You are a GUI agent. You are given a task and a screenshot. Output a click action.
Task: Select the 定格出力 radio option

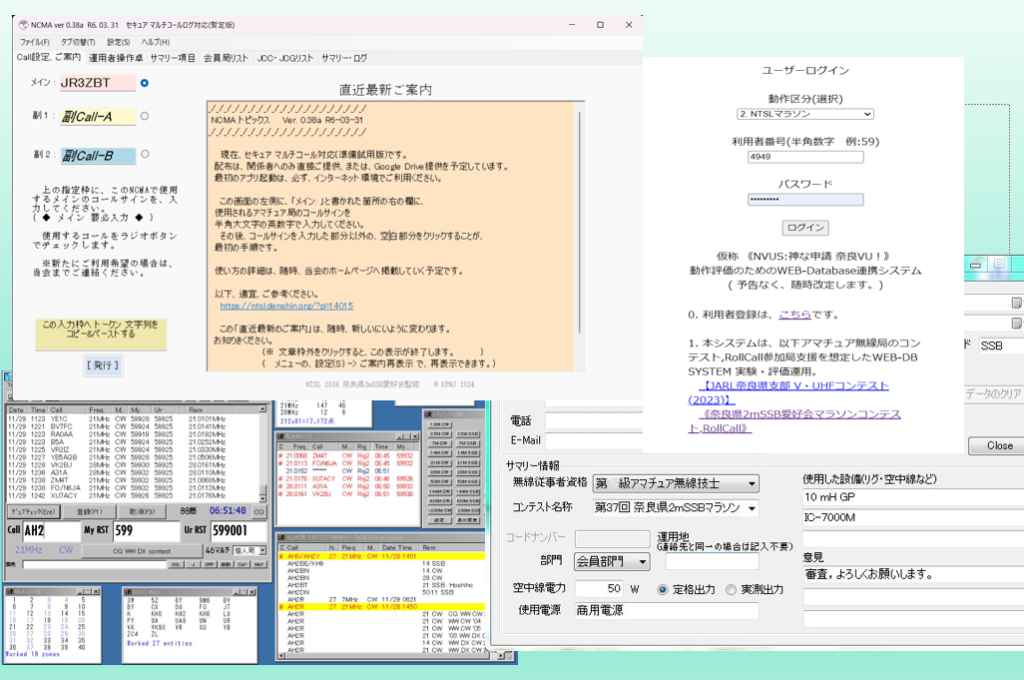[x=662, y=589]
